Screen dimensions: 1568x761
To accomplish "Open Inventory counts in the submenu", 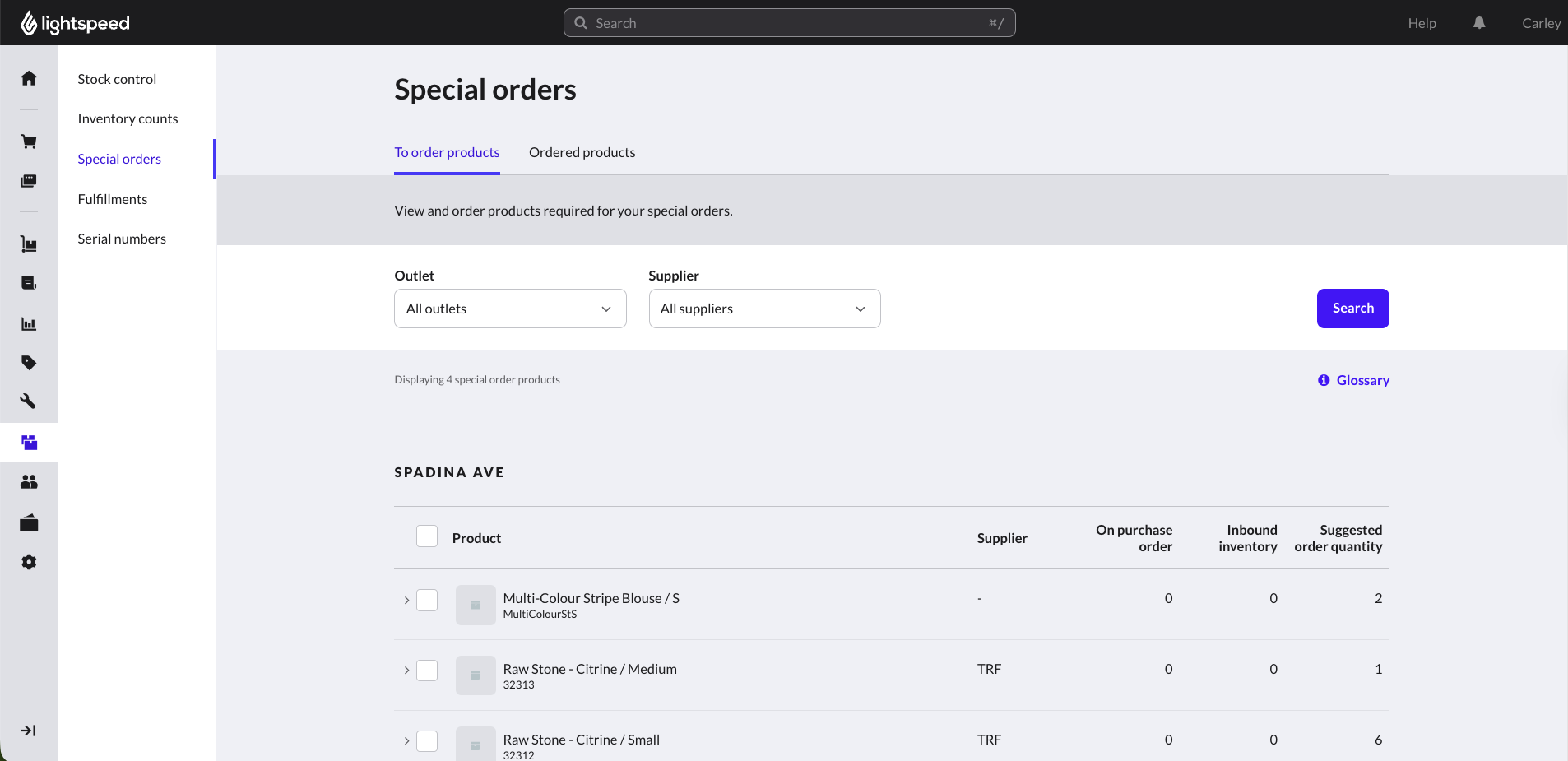I will coord(128,118).
